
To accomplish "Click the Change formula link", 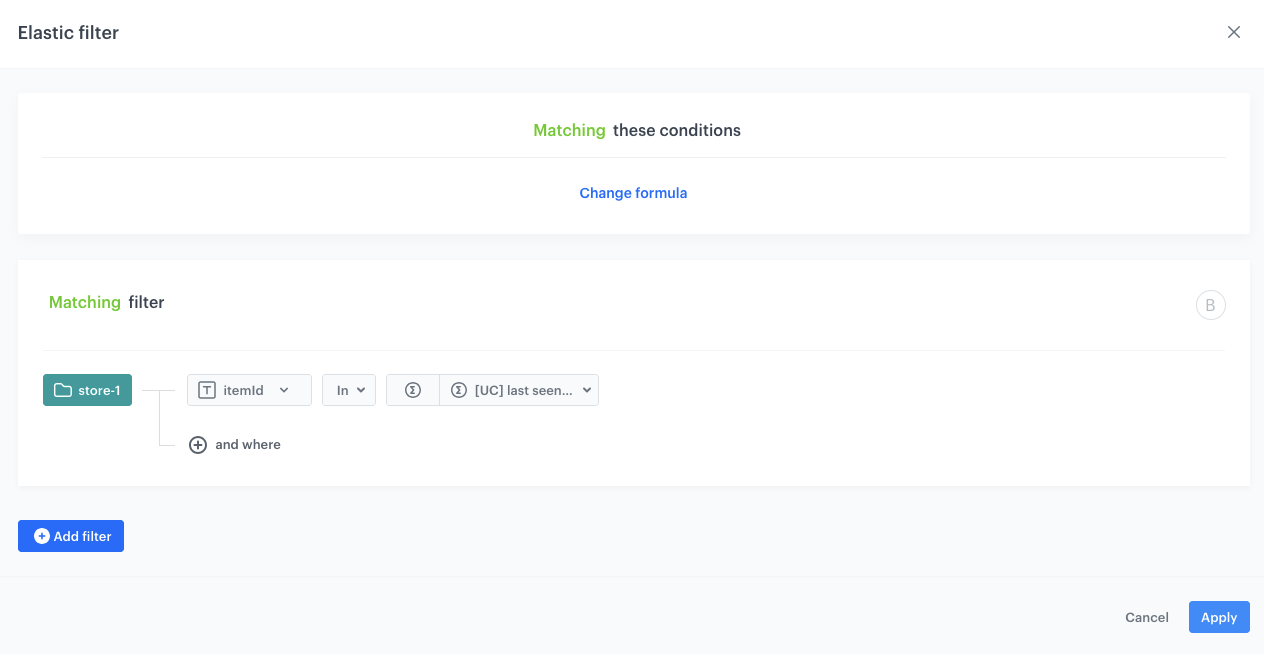I will tap(633, 192).
